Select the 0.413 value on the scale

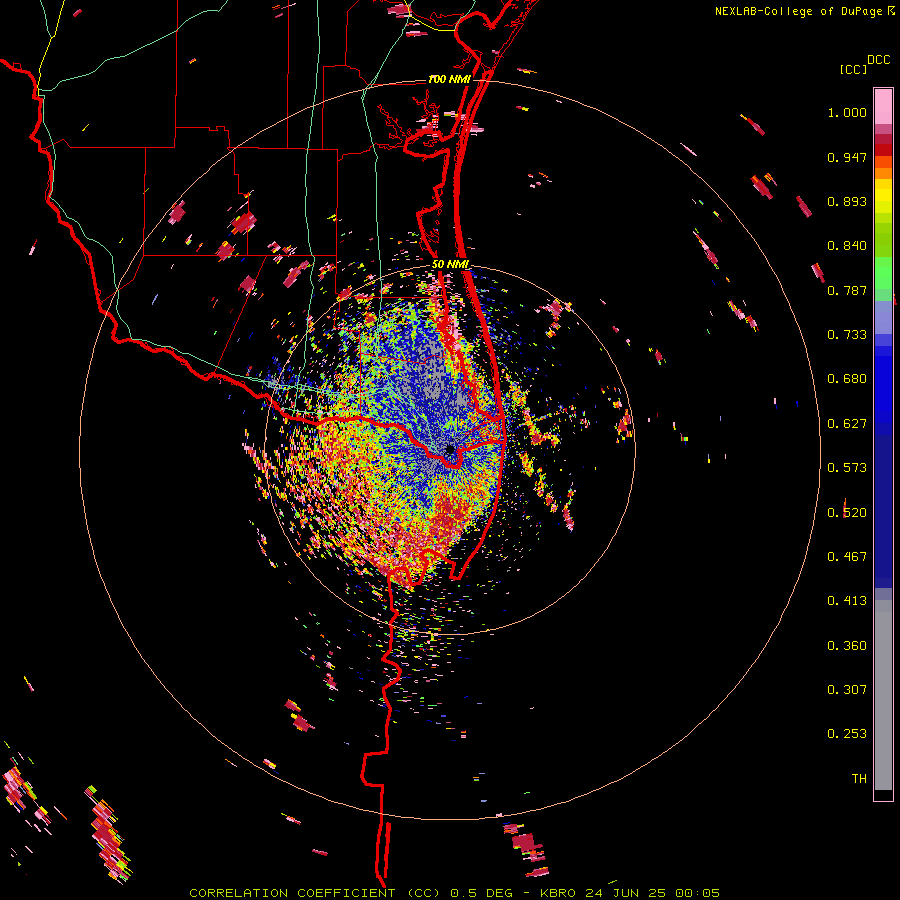pos(847,601)
